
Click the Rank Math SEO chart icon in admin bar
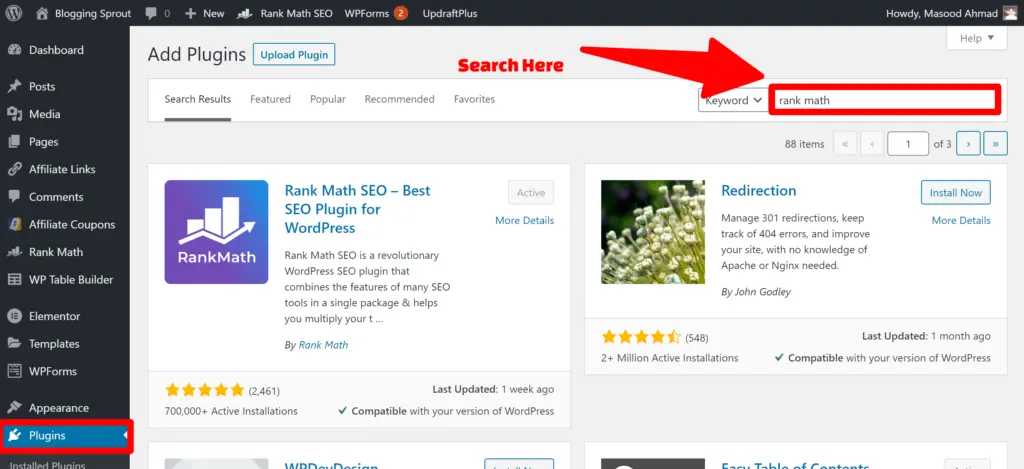click(x=246, y=13)
